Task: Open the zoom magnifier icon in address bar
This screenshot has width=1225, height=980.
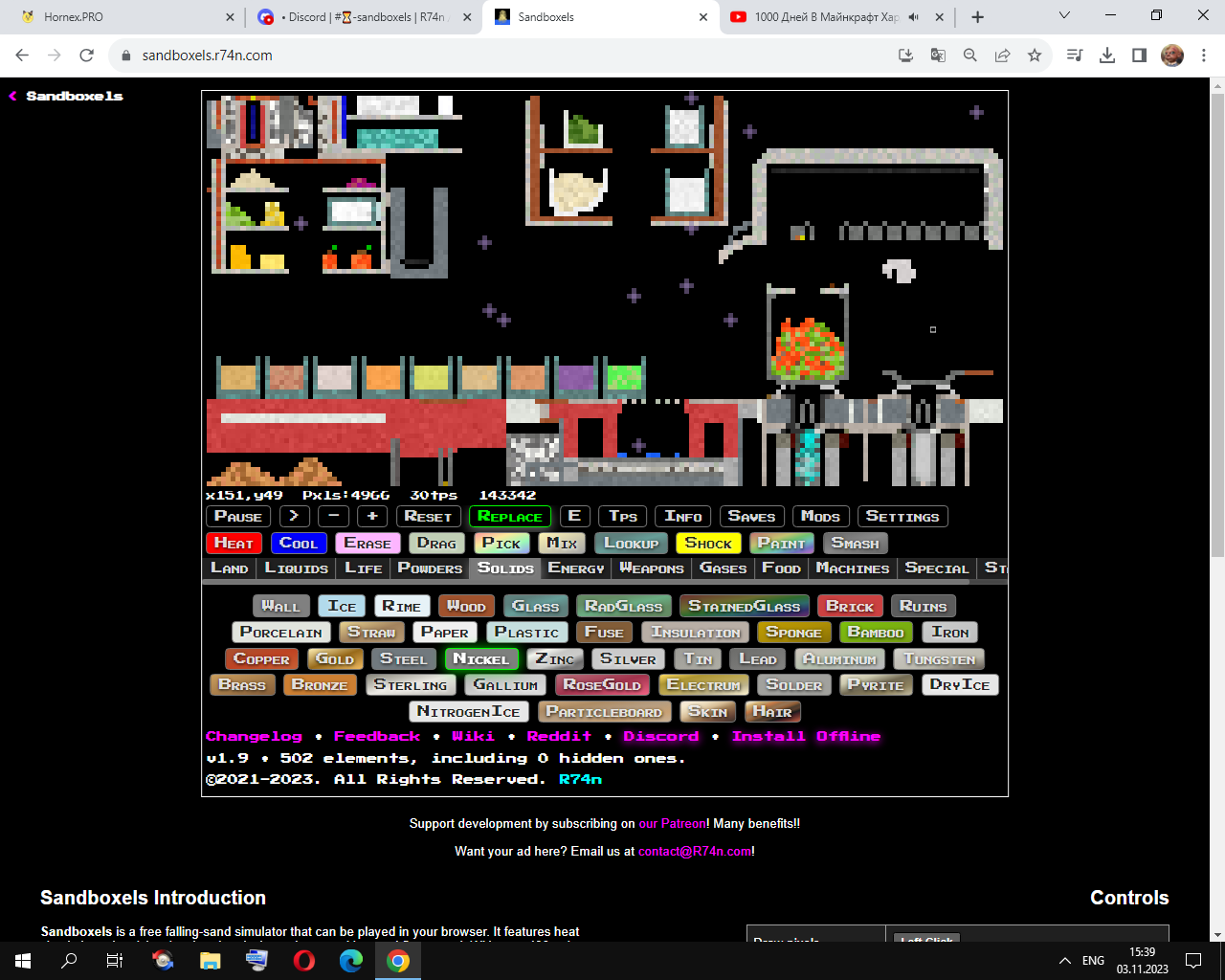Action: point(970,56)
